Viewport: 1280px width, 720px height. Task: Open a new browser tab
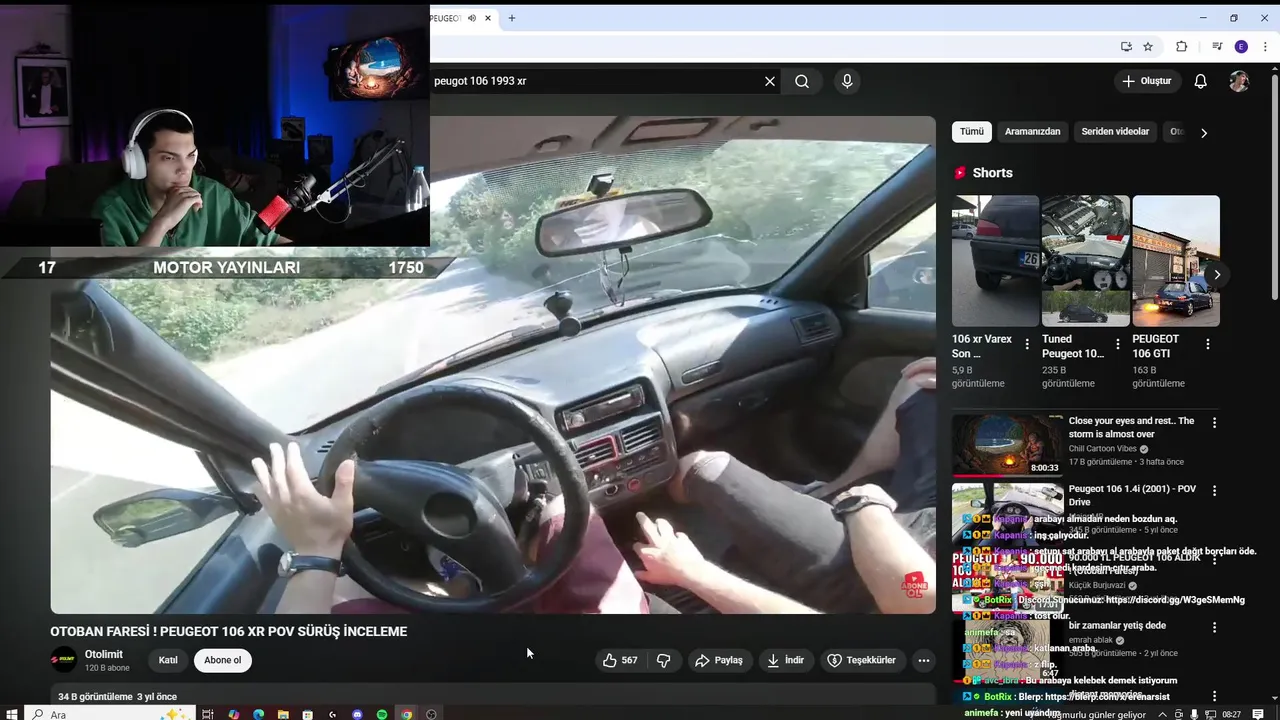(x=512, y=18)
